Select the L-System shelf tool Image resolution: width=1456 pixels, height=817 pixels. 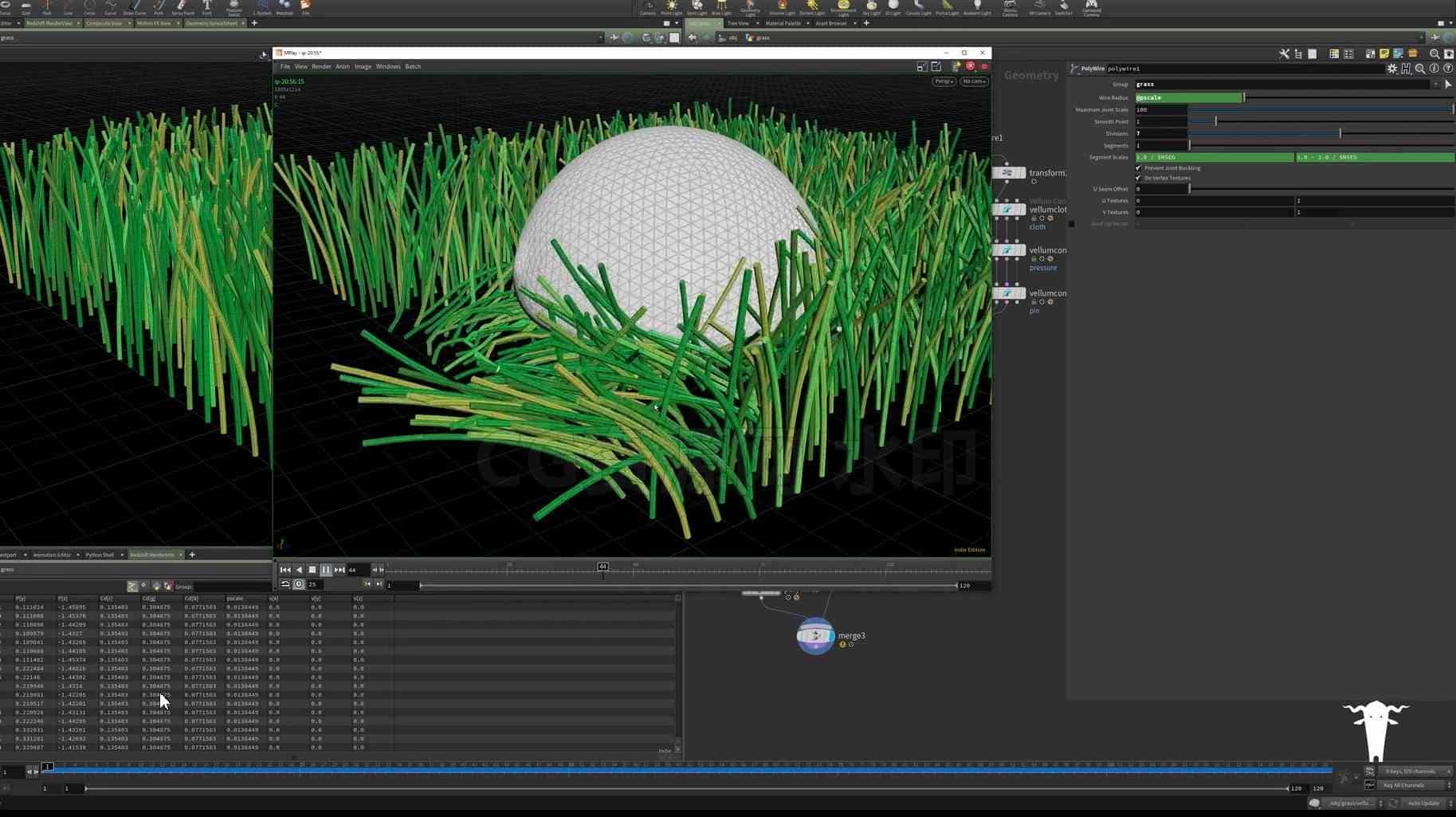point(262,8)
